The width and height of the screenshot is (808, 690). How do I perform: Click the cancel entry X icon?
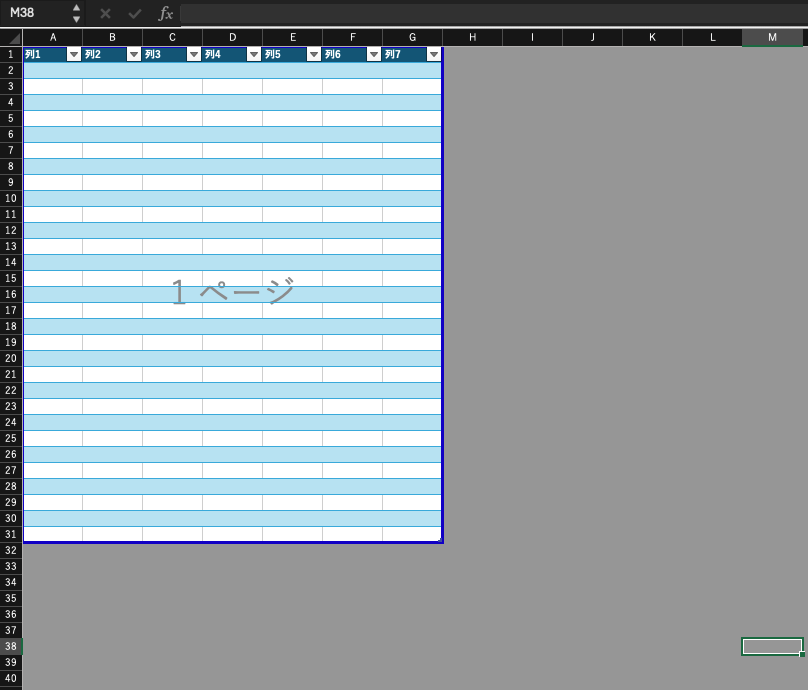click(x=105, y=14)
